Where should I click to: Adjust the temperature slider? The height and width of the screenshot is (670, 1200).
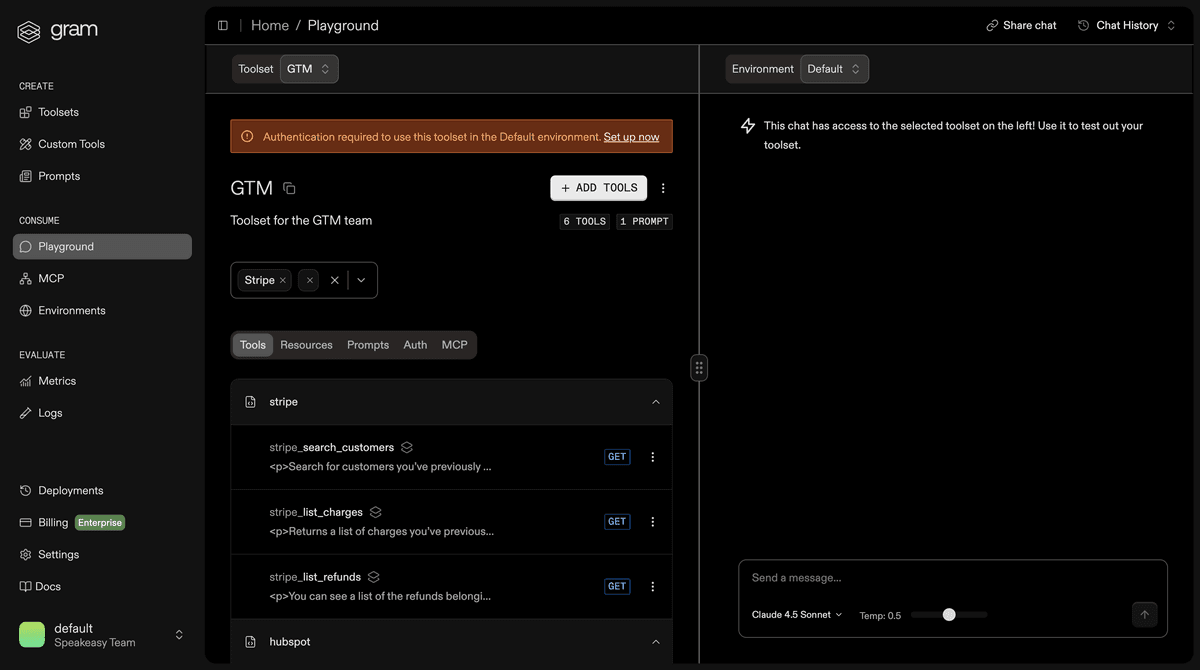click(x=948, y=614)
